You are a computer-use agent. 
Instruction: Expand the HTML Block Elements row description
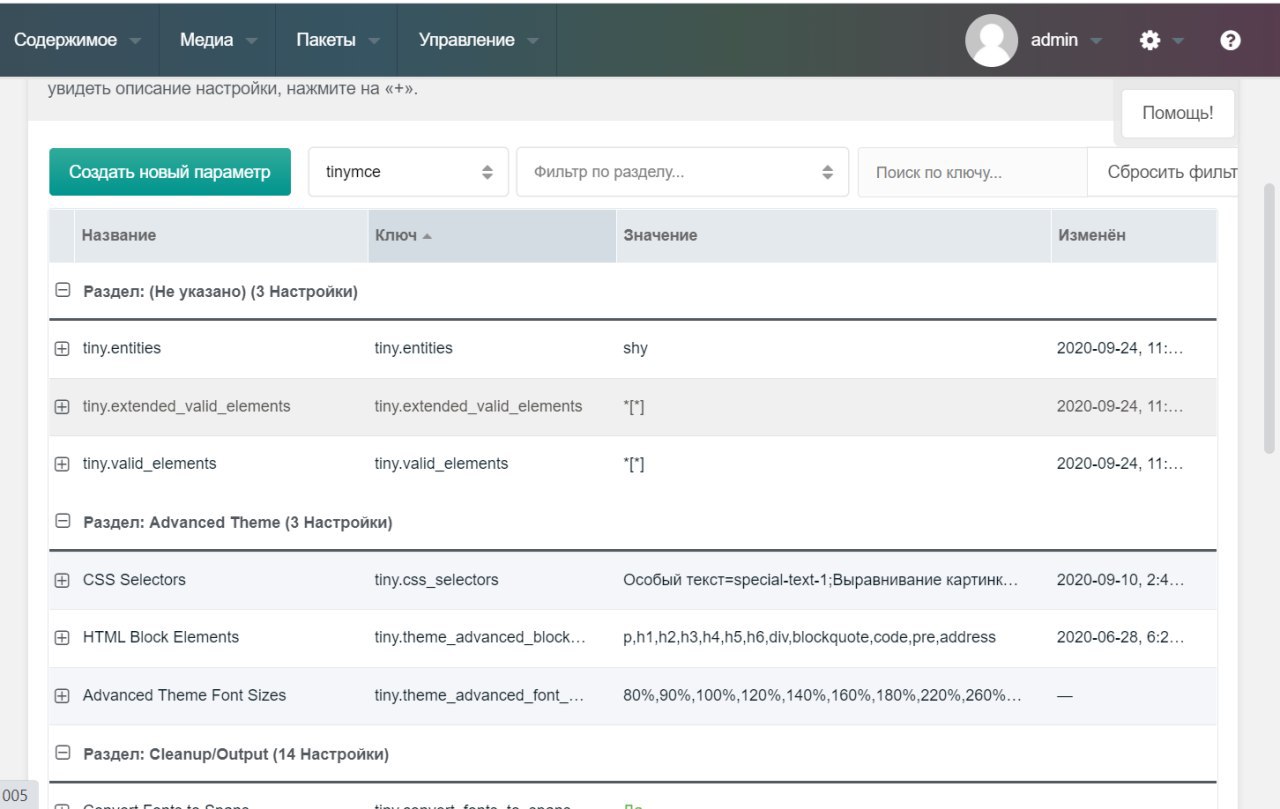point(62,638)
